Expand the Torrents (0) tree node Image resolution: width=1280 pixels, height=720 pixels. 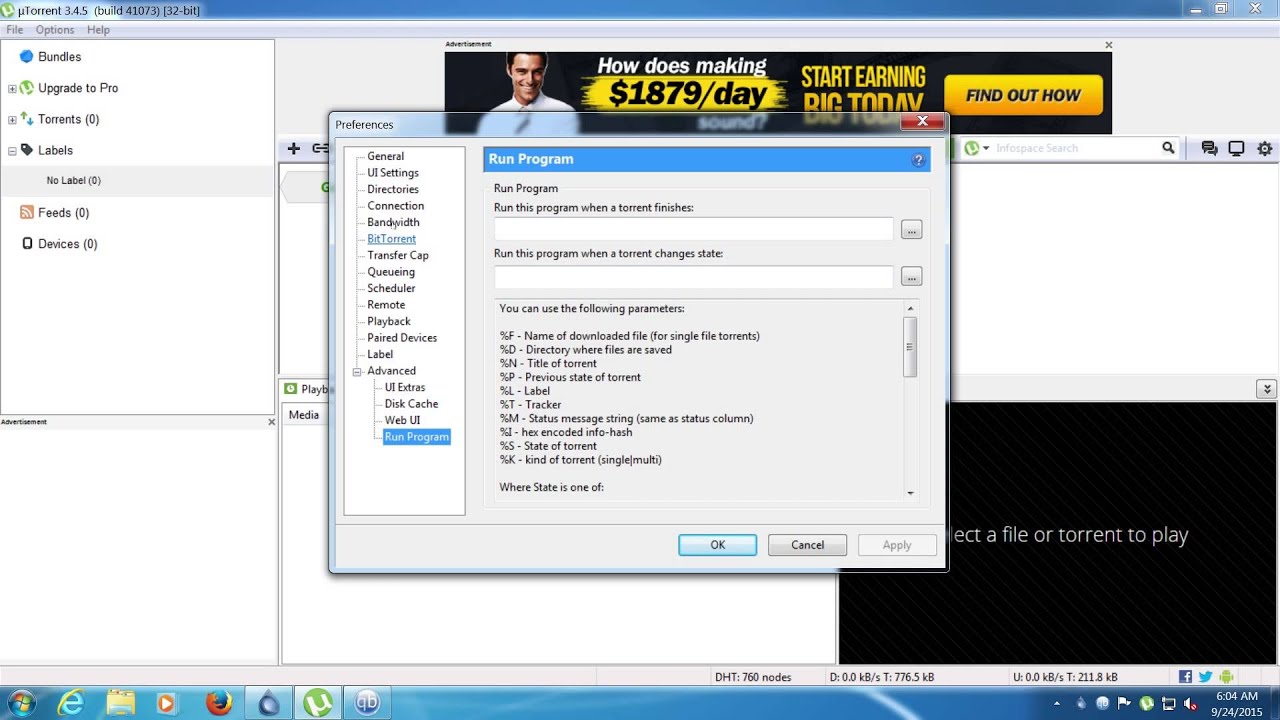12,120
